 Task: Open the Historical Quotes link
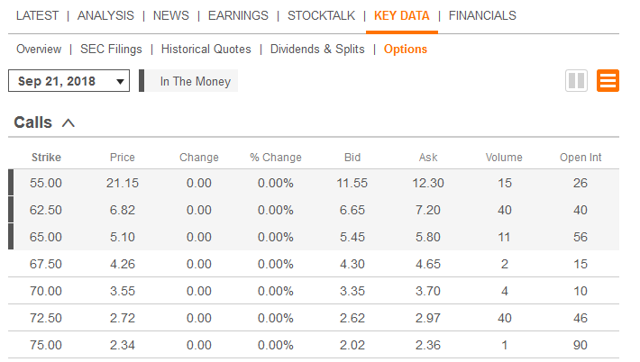click(x=206, y=49)
